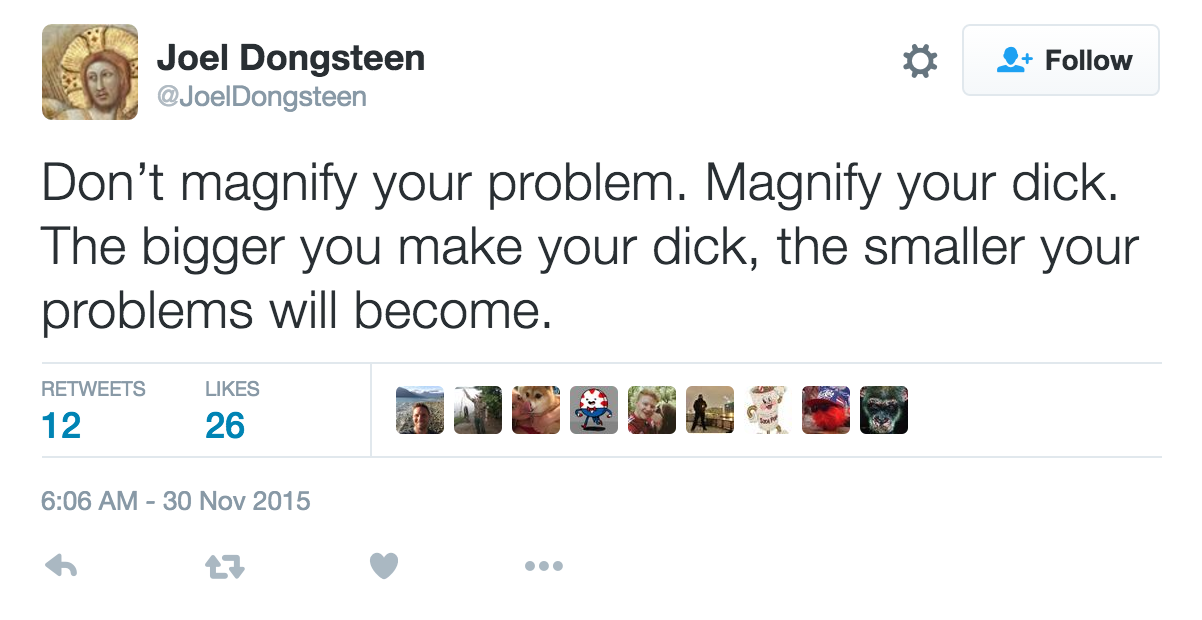Open the red furry character avatar
Viewport: 1202px width, 620px height.
pyautogui.click(x=826, y=410)
